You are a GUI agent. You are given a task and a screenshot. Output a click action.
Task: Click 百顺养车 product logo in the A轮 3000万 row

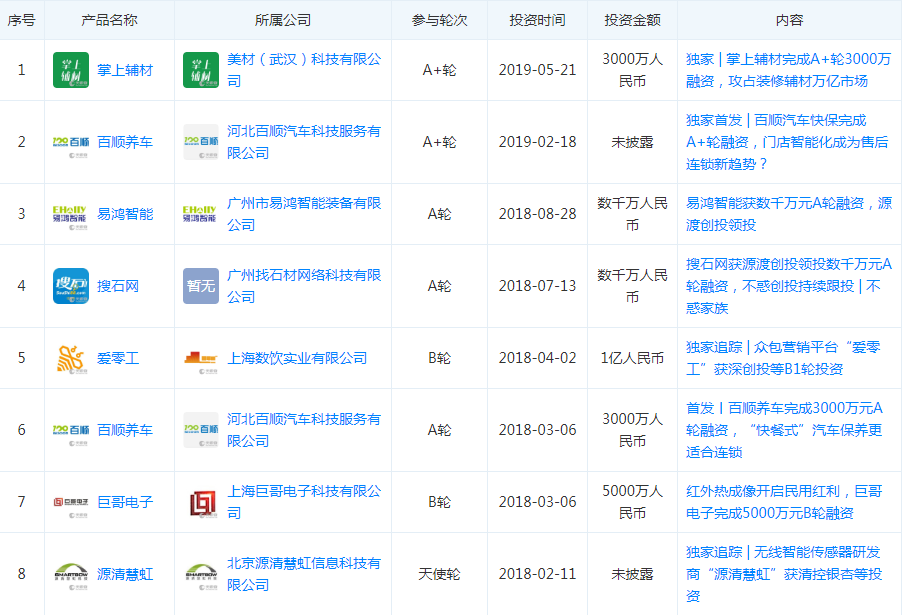[x=71, y=430]
